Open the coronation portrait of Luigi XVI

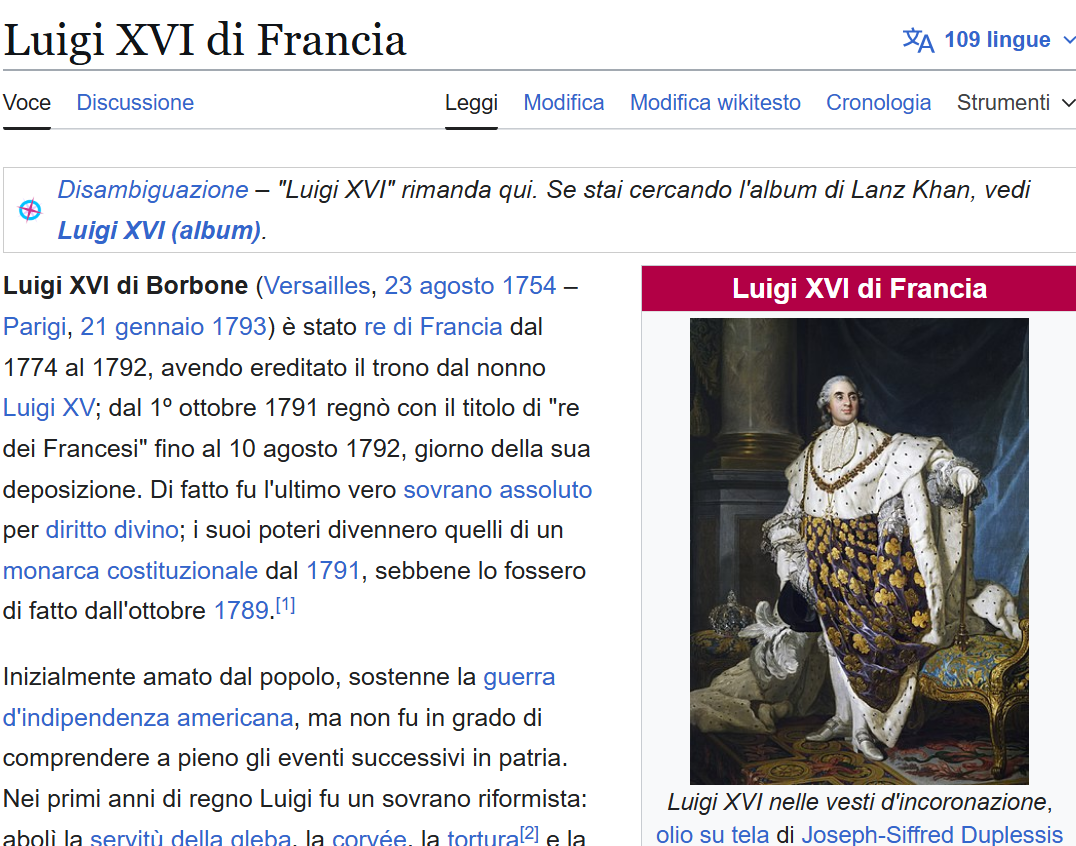tap(859, 551)
